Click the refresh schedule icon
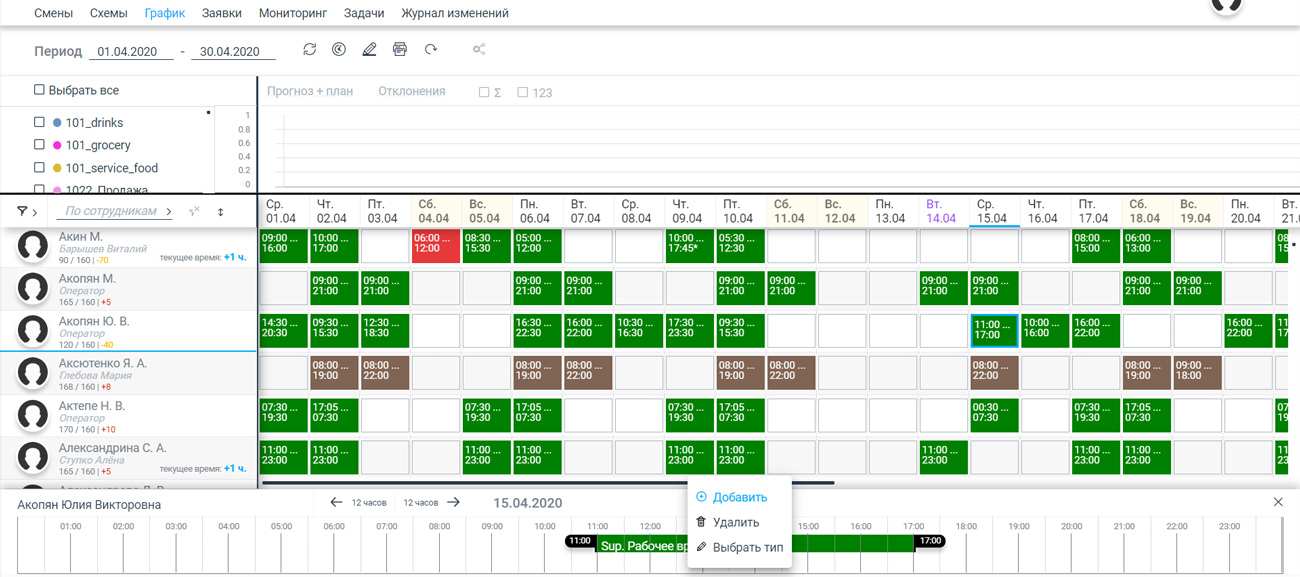This screenshot has height=577, width=1300. coord(310,49)
